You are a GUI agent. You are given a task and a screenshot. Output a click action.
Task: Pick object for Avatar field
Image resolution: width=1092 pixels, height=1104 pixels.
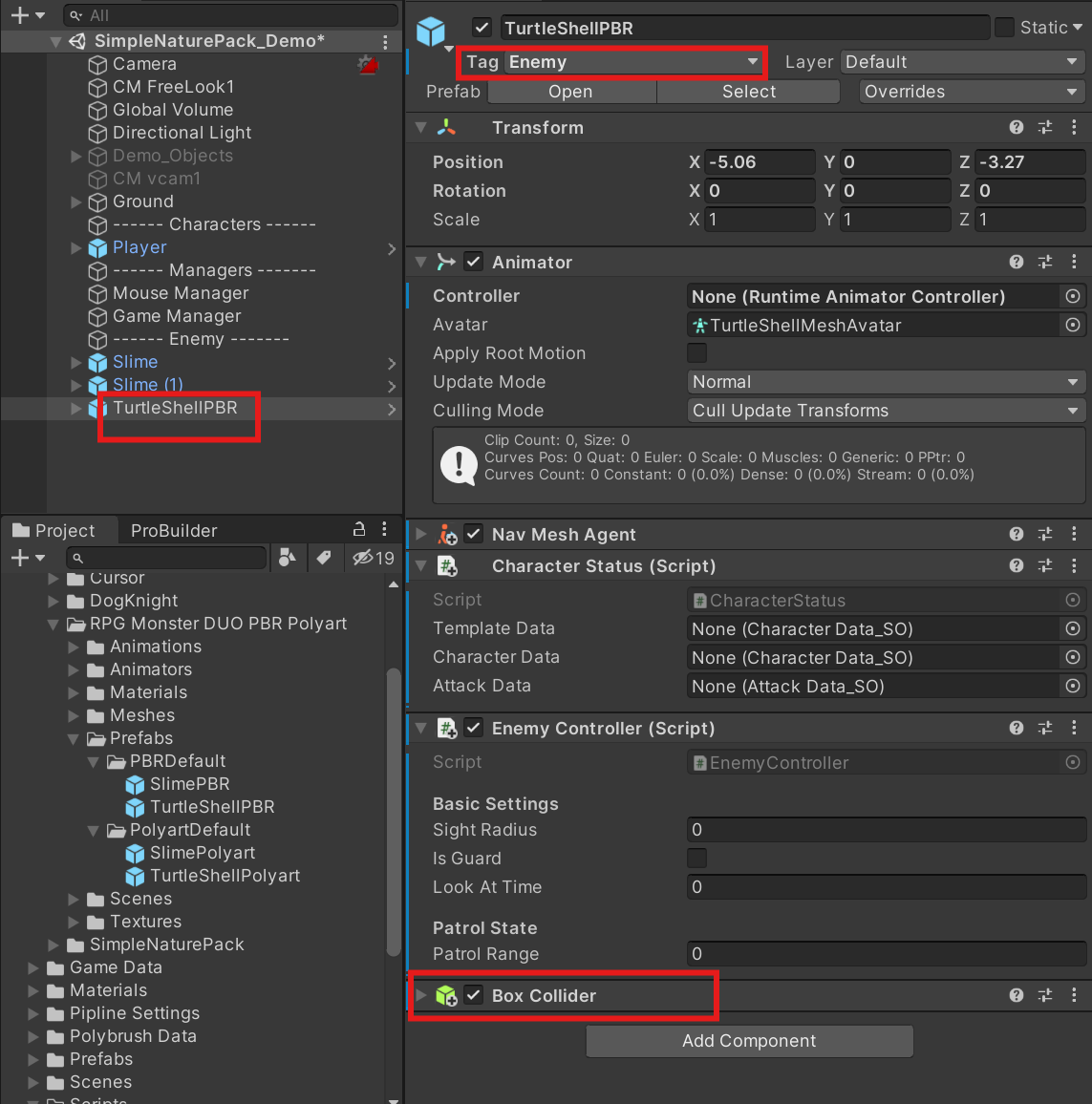(1072, 325)
